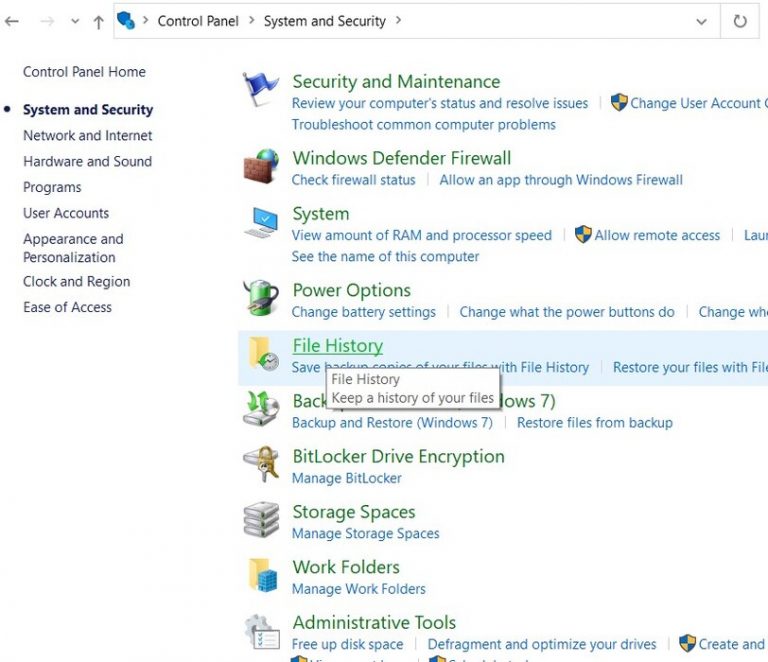The width and height of the screenshot is (768, 662).
Task: Click the Windows Defender Firewall brick wall icon
Action: pyautogui.click(x=261, y=167)
